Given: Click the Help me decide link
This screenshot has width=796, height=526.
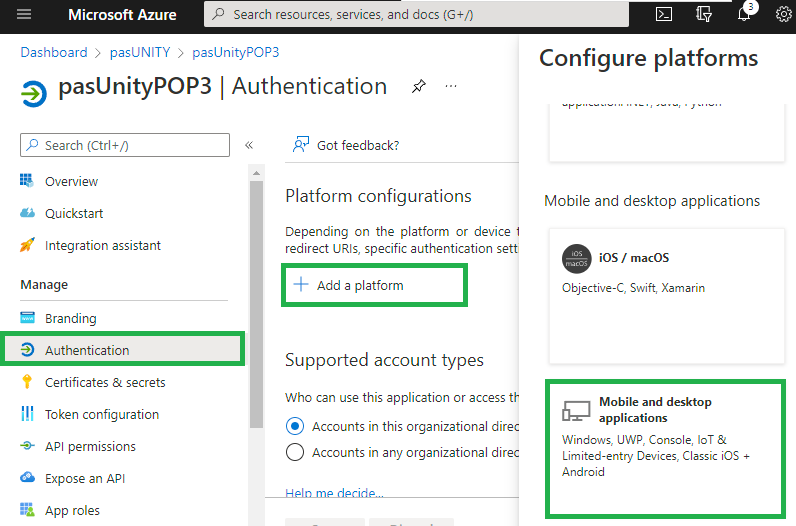Looking at the screenshot, I should pos(334,492).
